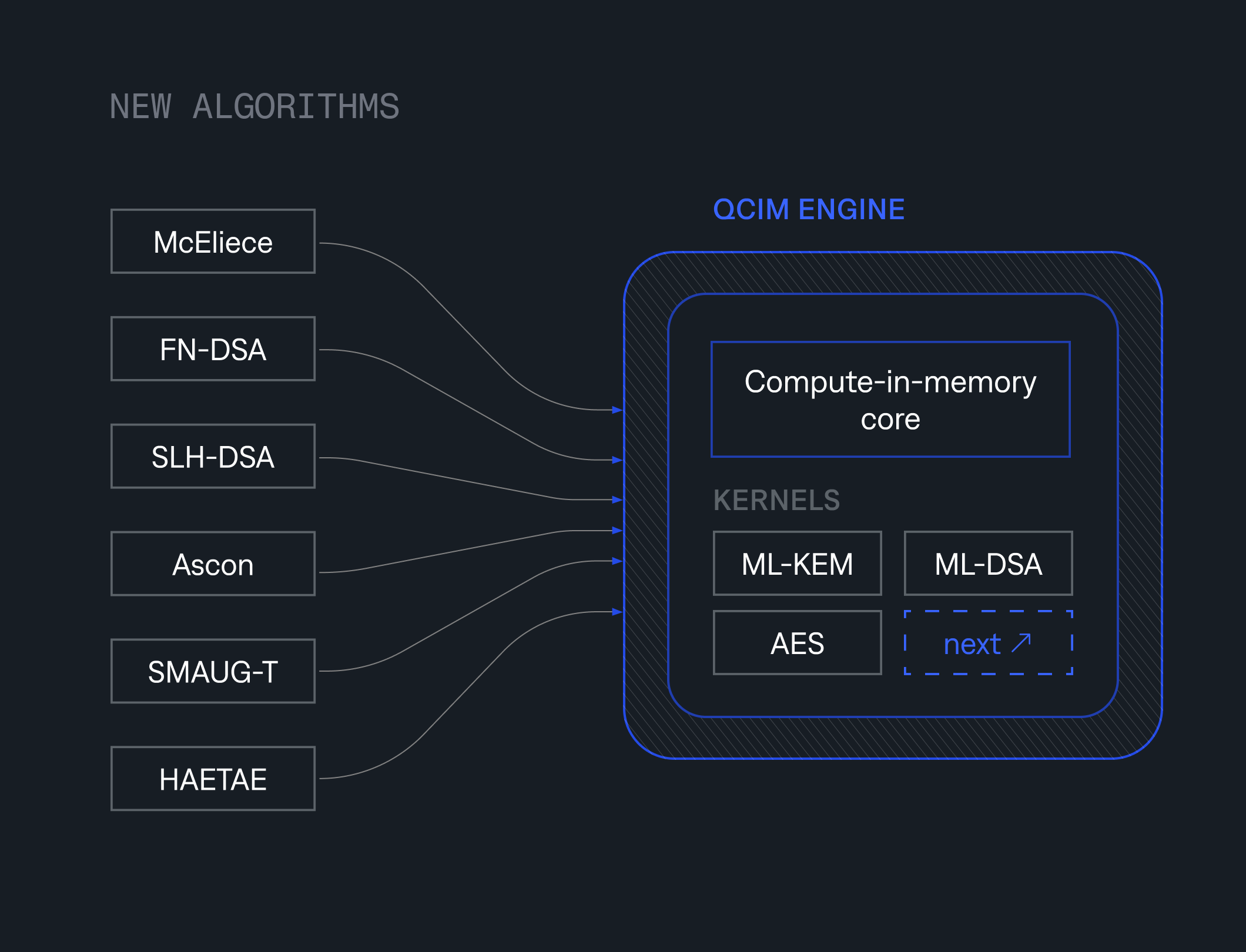Click the McEliece algorithm box

coord(213,242)
